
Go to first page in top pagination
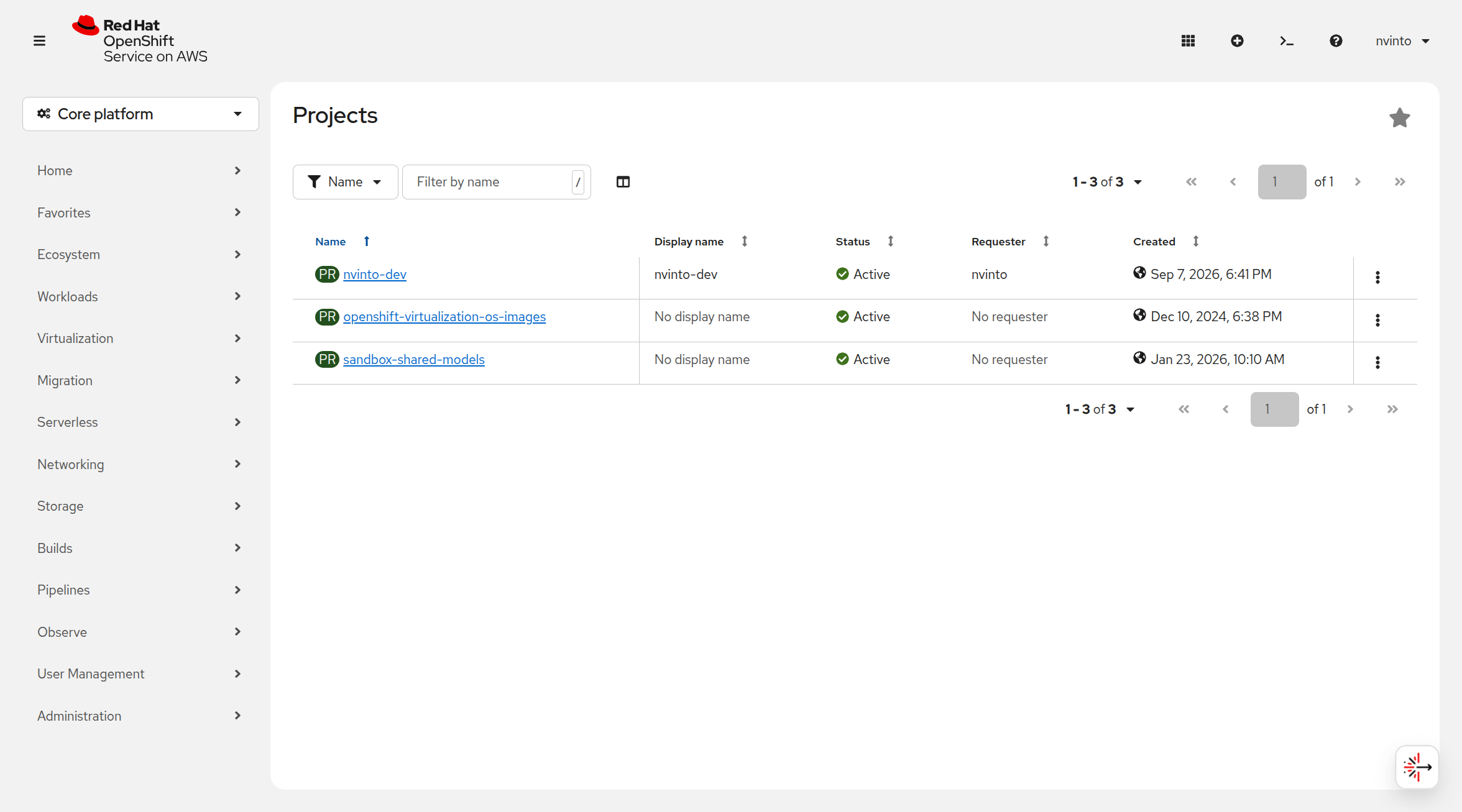click(1191, 182)
